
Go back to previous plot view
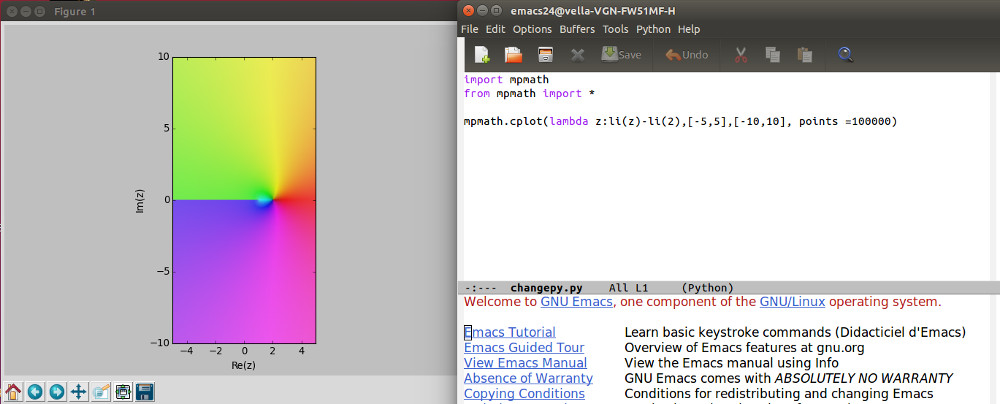point(36,391)
